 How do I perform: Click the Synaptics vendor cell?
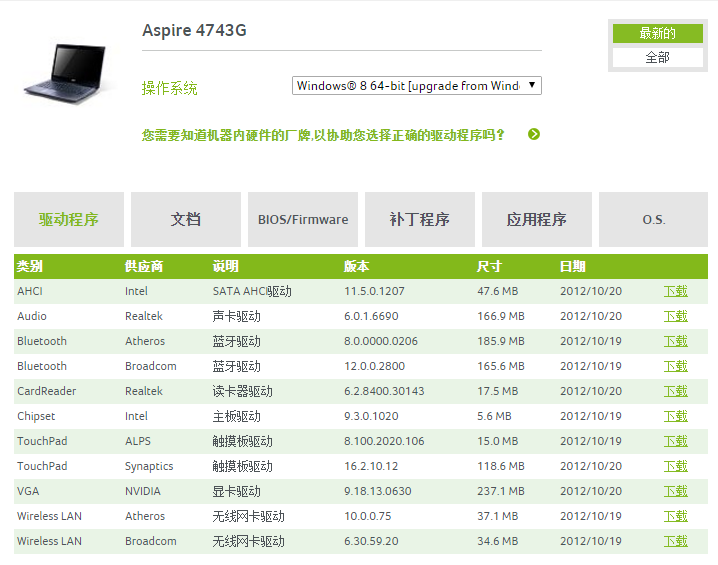point(149,466)
